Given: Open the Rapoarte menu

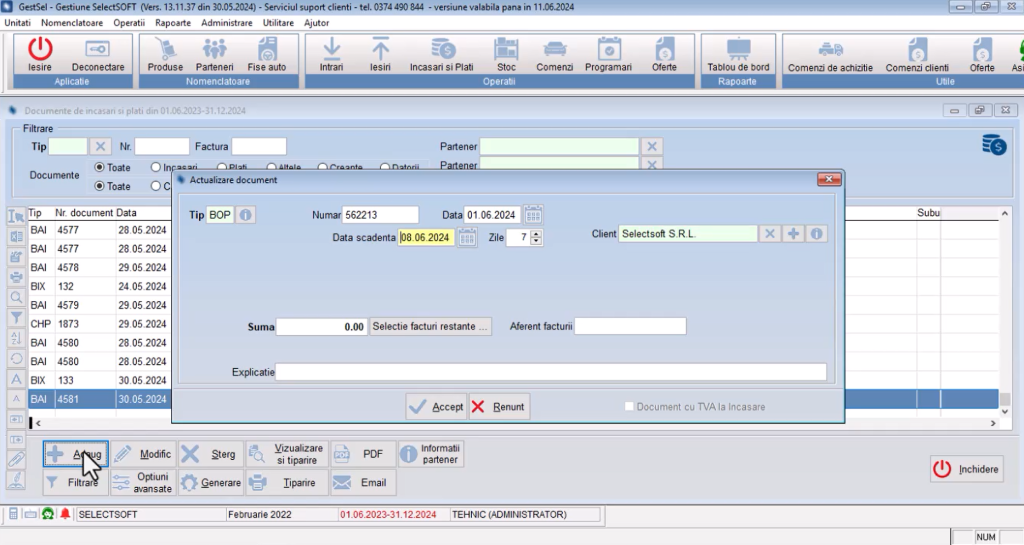Looking at the screenshot, I should coord(173,23).
